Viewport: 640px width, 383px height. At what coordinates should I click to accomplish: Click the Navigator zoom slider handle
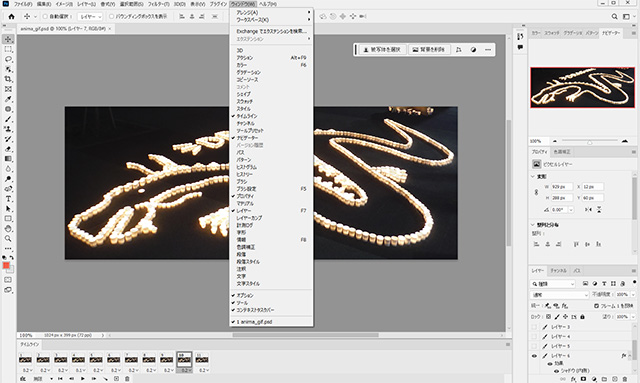tap(589, 142)
